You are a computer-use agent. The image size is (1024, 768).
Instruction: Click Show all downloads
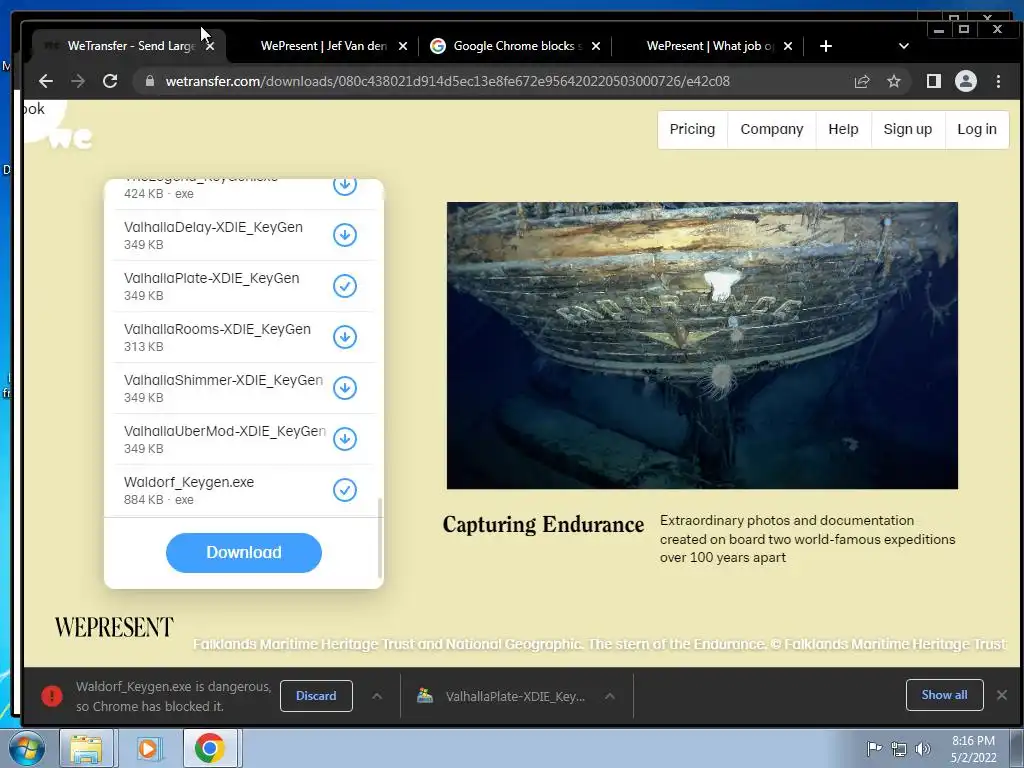tap(944, 695)
